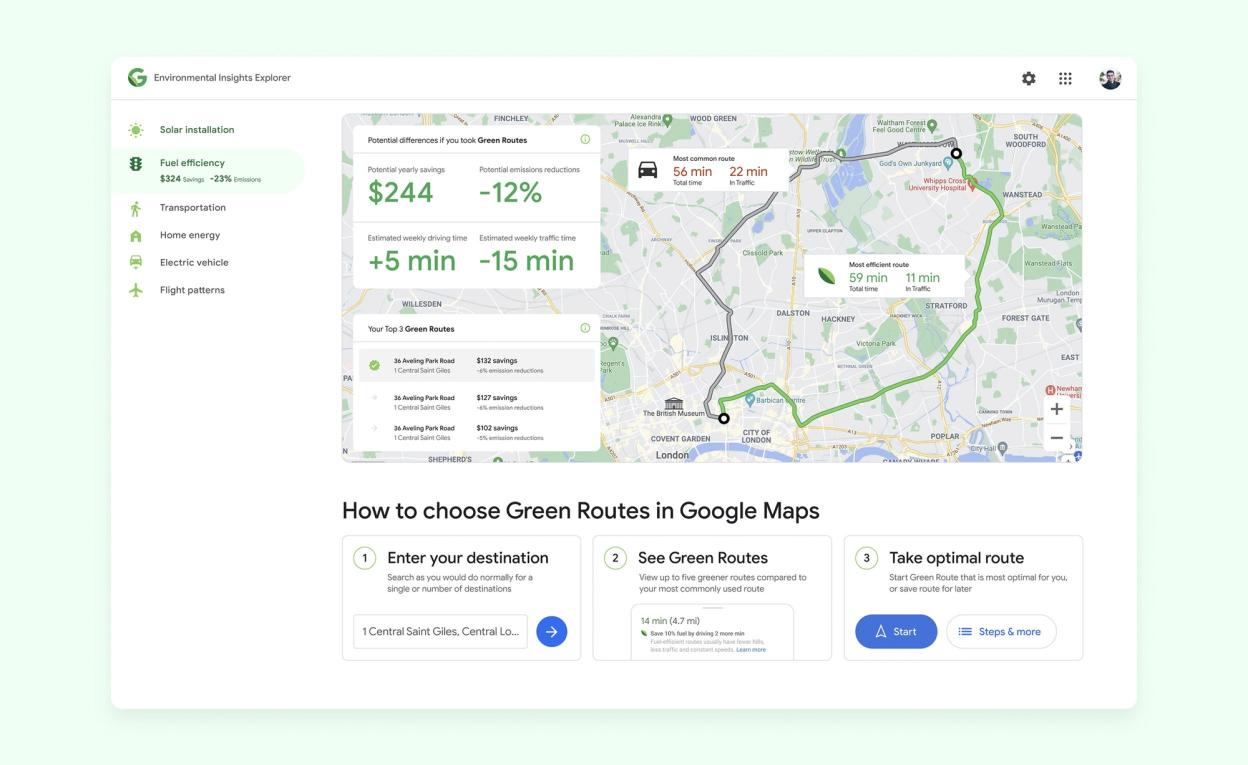Viewport: 1248px width, 765px height.
Task: Click the -12% emissions reduction value
Action: (511, 194)
